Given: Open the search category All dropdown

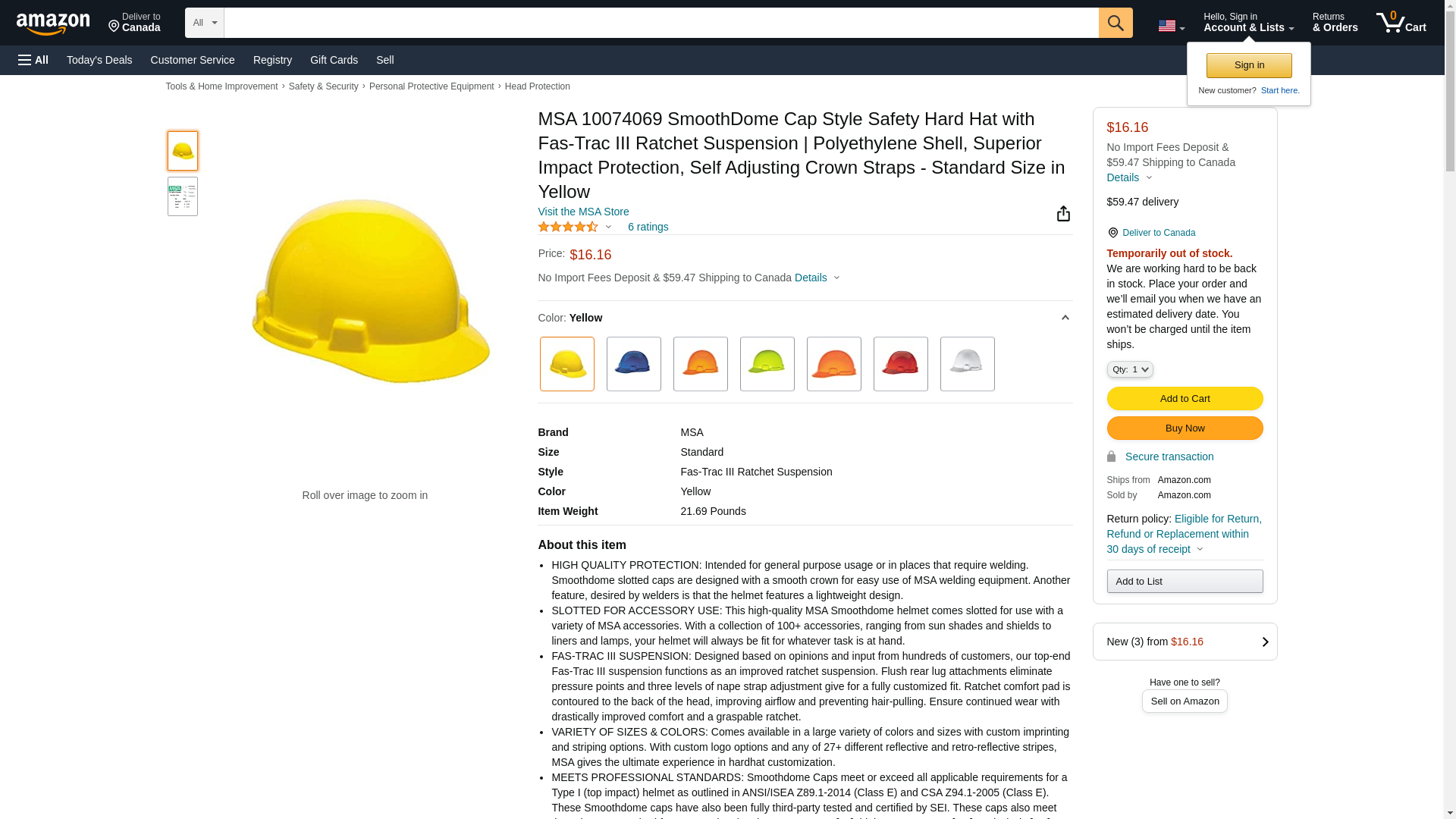Looking at the screenshot, I should [204, 23].
